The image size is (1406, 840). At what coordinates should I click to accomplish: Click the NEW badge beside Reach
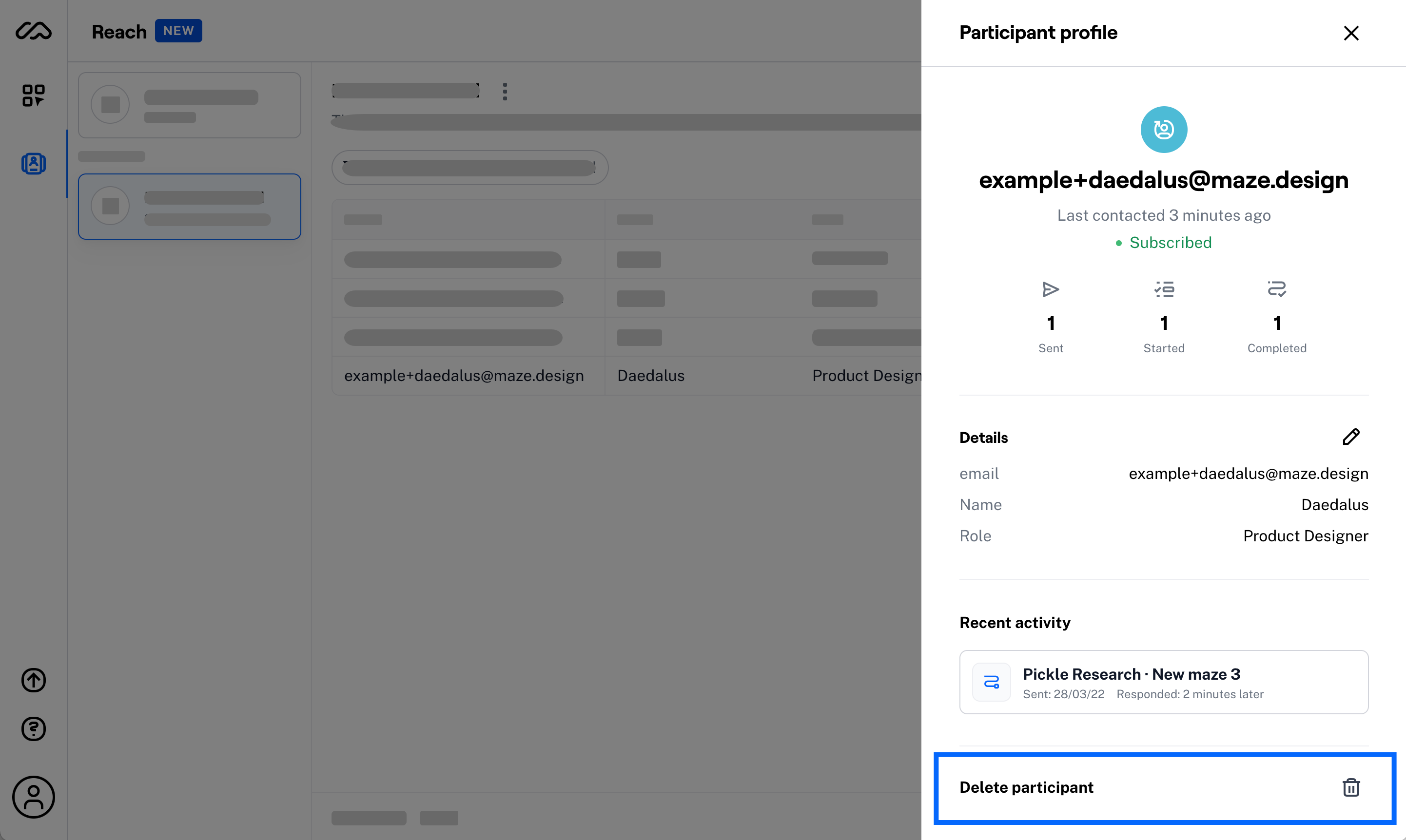click(178, 31)
